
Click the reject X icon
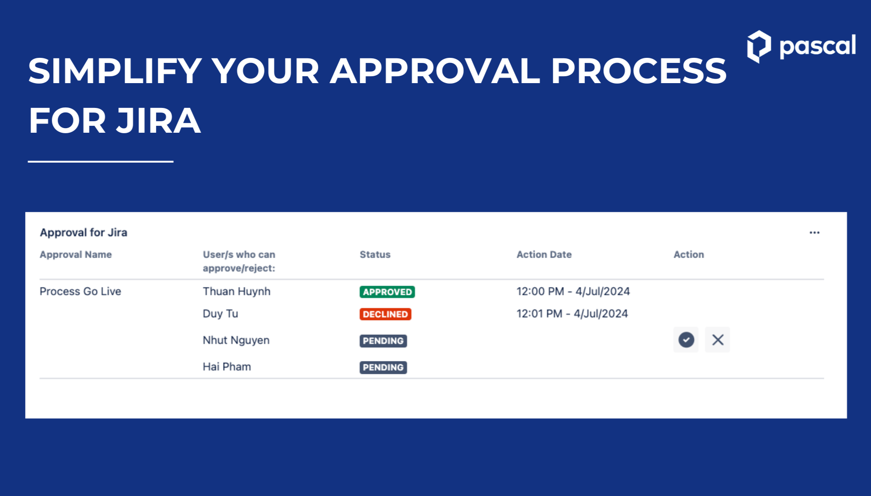pos(718,340)
